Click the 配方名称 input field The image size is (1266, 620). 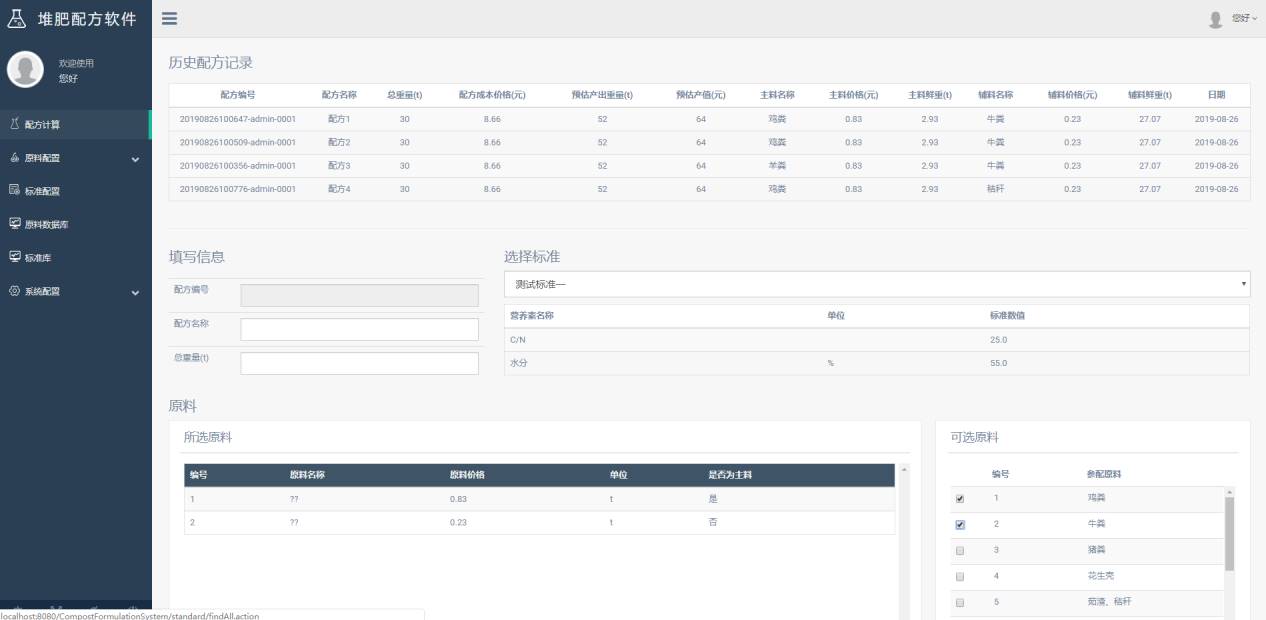click(359, 329)
